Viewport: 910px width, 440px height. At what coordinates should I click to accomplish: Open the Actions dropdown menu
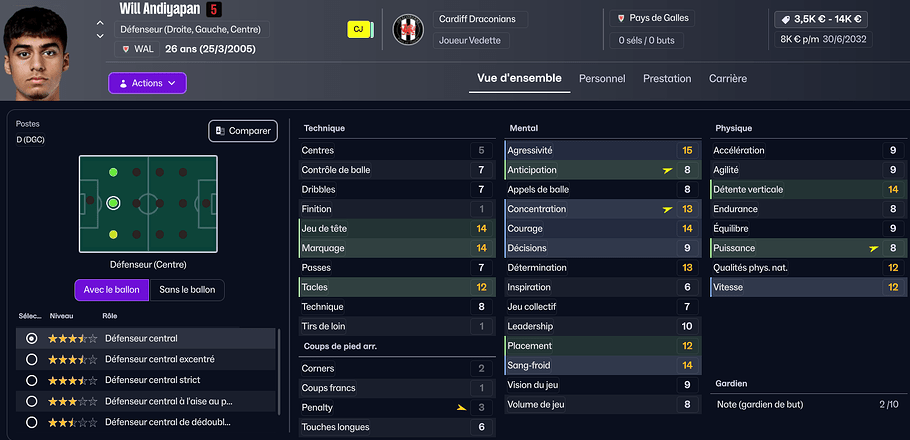(x=147, y=83)
